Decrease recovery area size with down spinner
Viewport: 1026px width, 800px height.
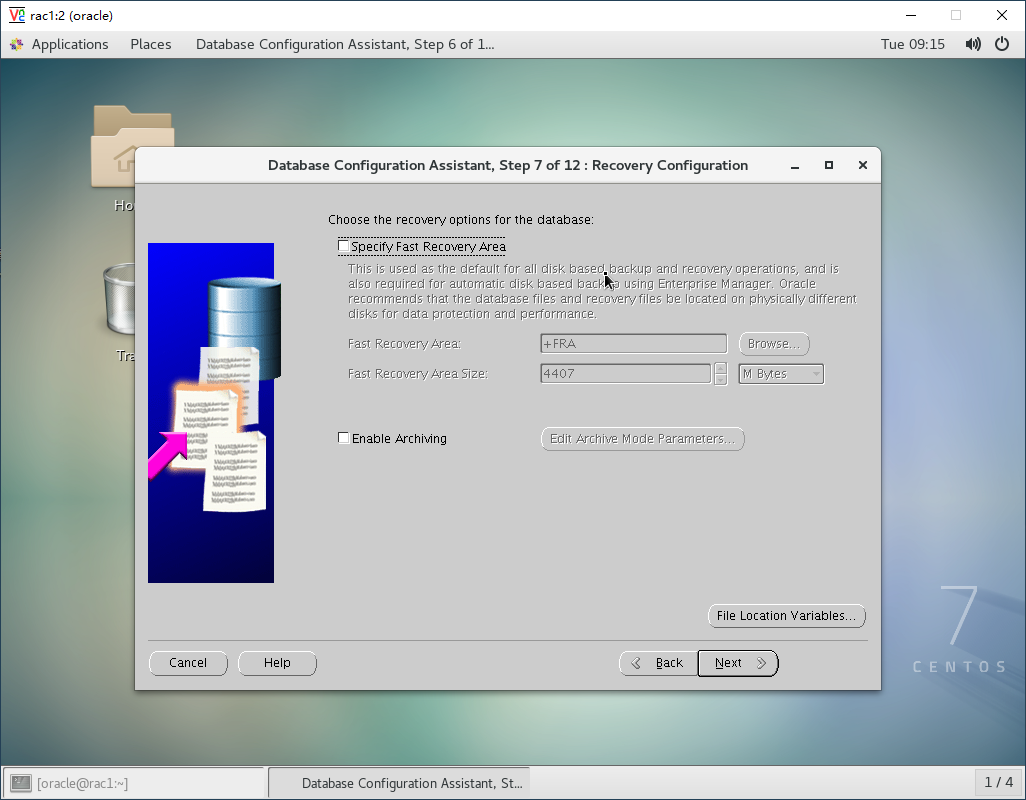pyautogui.click(x=720, y=379)
